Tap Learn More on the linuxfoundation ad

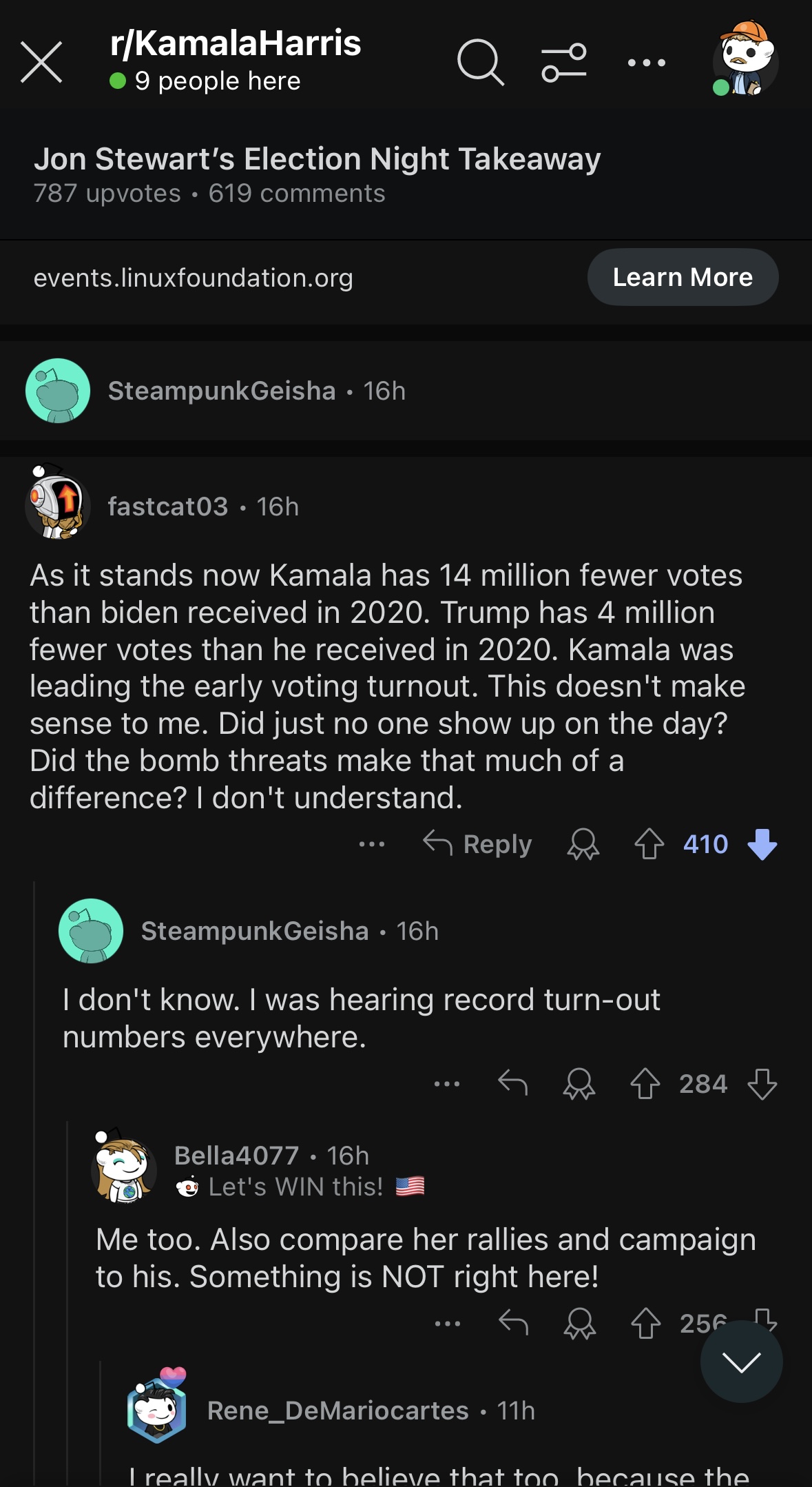click(682, 277)
